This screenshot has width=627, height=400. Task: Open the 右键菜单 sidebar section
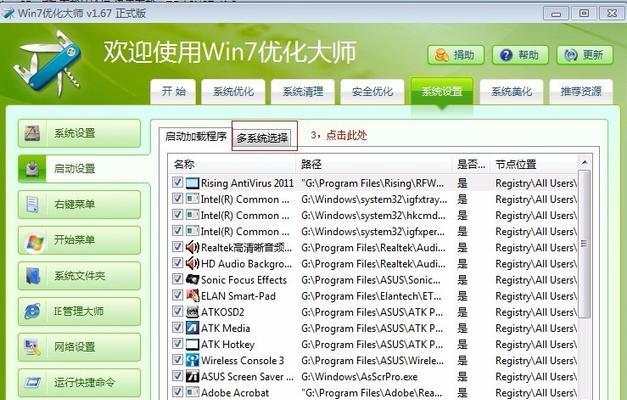[x=80, y=204]
